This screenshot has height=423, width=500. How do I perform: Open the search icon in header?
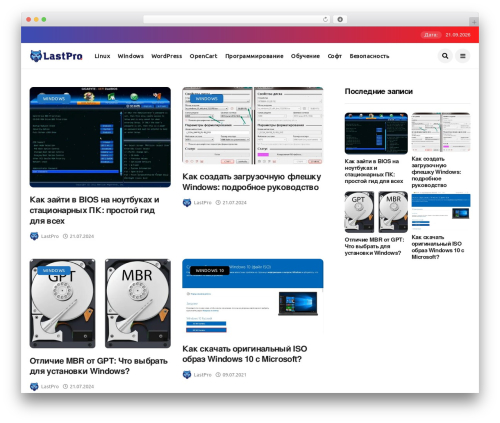click(x=445, y=56)
